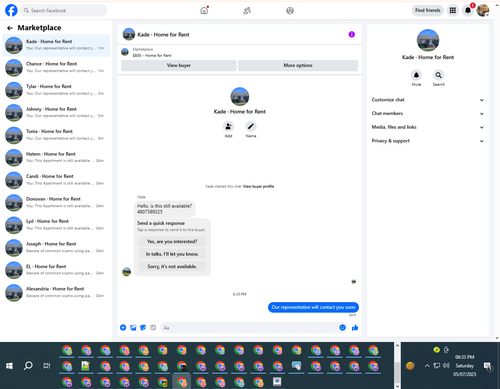Open the account profile picture menu
The image size is (500, 389).
point(483,10)
